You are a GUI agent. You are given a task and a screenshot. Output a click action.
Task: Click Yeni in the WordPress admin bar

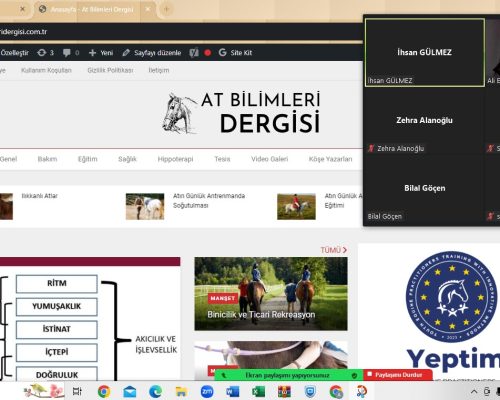[107, 53]
